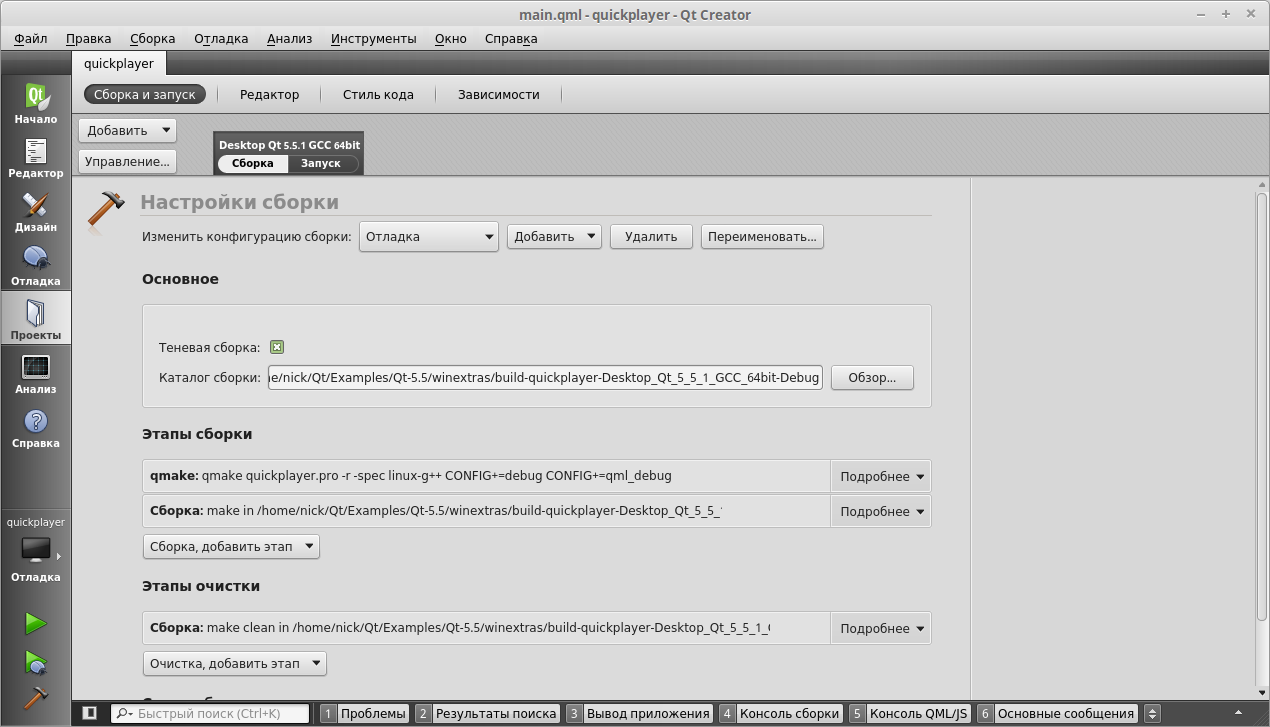Image resolution: width=1270 pixels, height=727 pixels.
Task: Open the Правка menu
Action: 88,38
